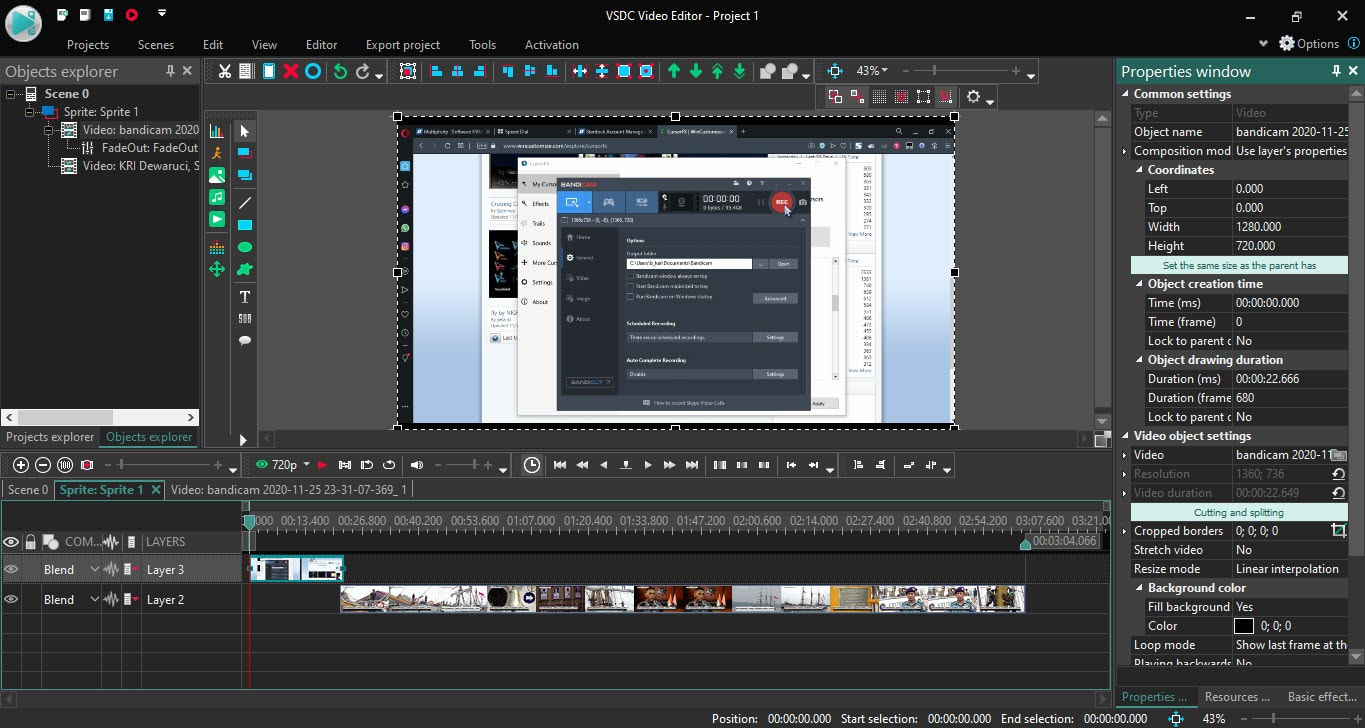Open Options in the top right
Viewport: 1365px width, 728px height.
point(1309,44)
